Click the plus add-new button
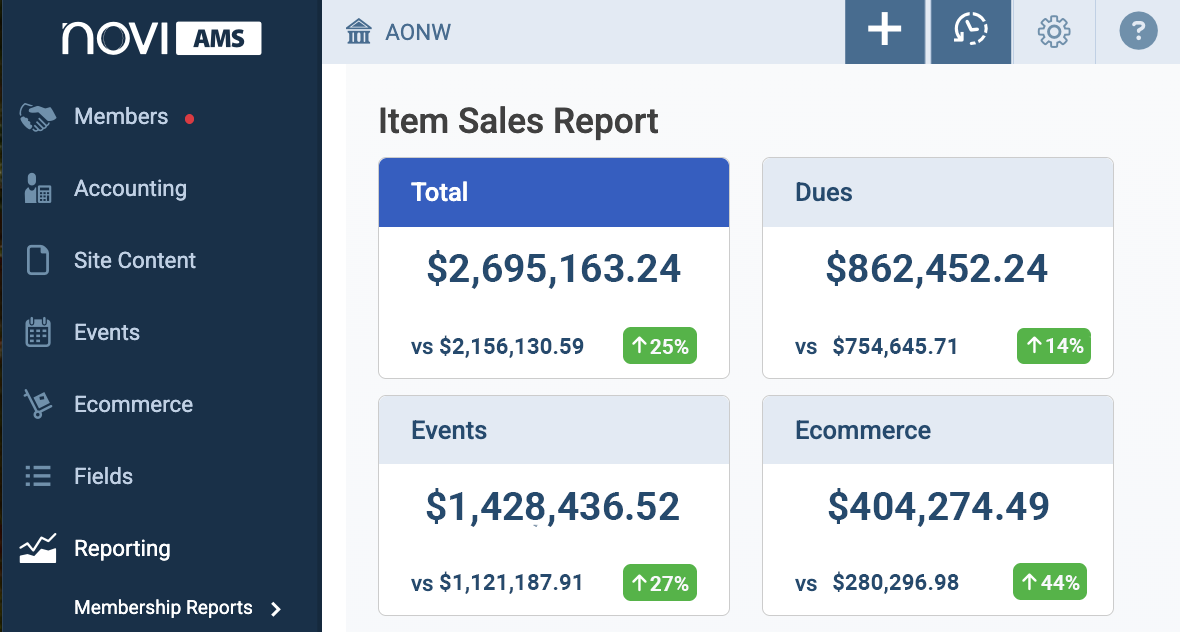Screen dimensions: 1180x632 (885, 32)
